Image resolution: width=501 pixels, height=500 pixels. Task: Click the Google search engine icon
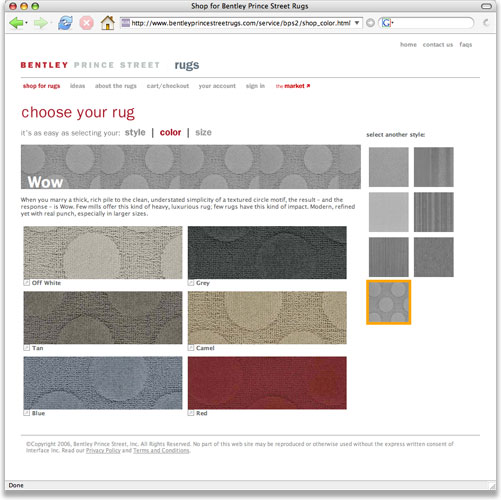tap(386, 23)
